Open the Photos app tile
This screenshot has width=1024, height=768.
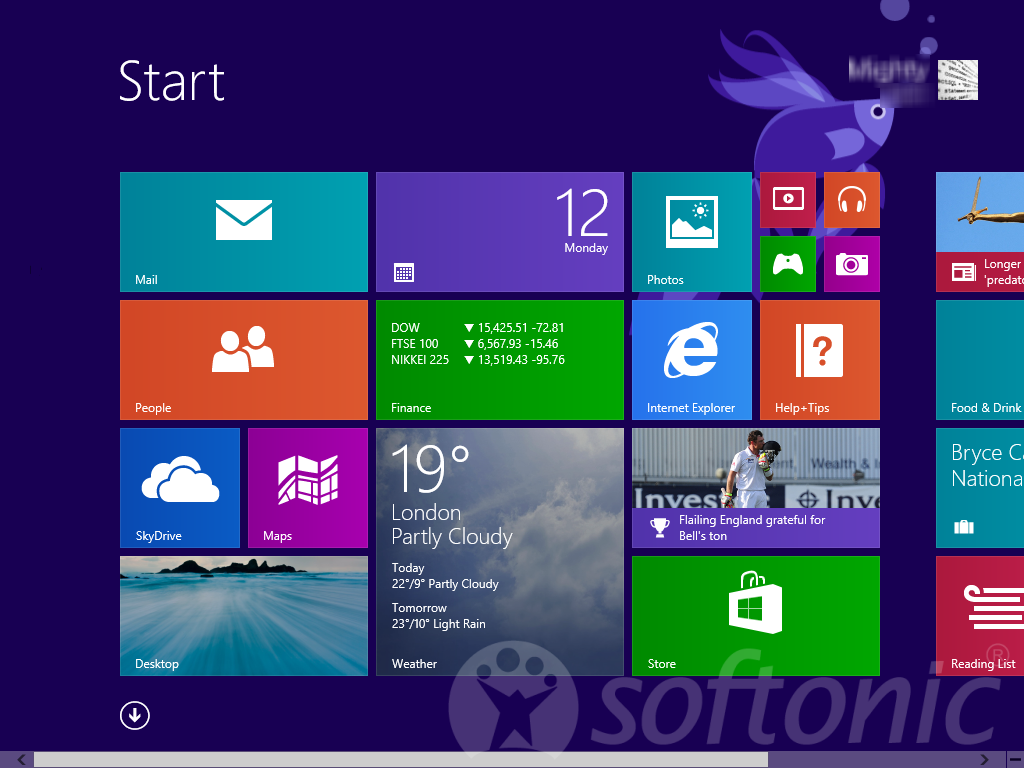coord(691,231)
